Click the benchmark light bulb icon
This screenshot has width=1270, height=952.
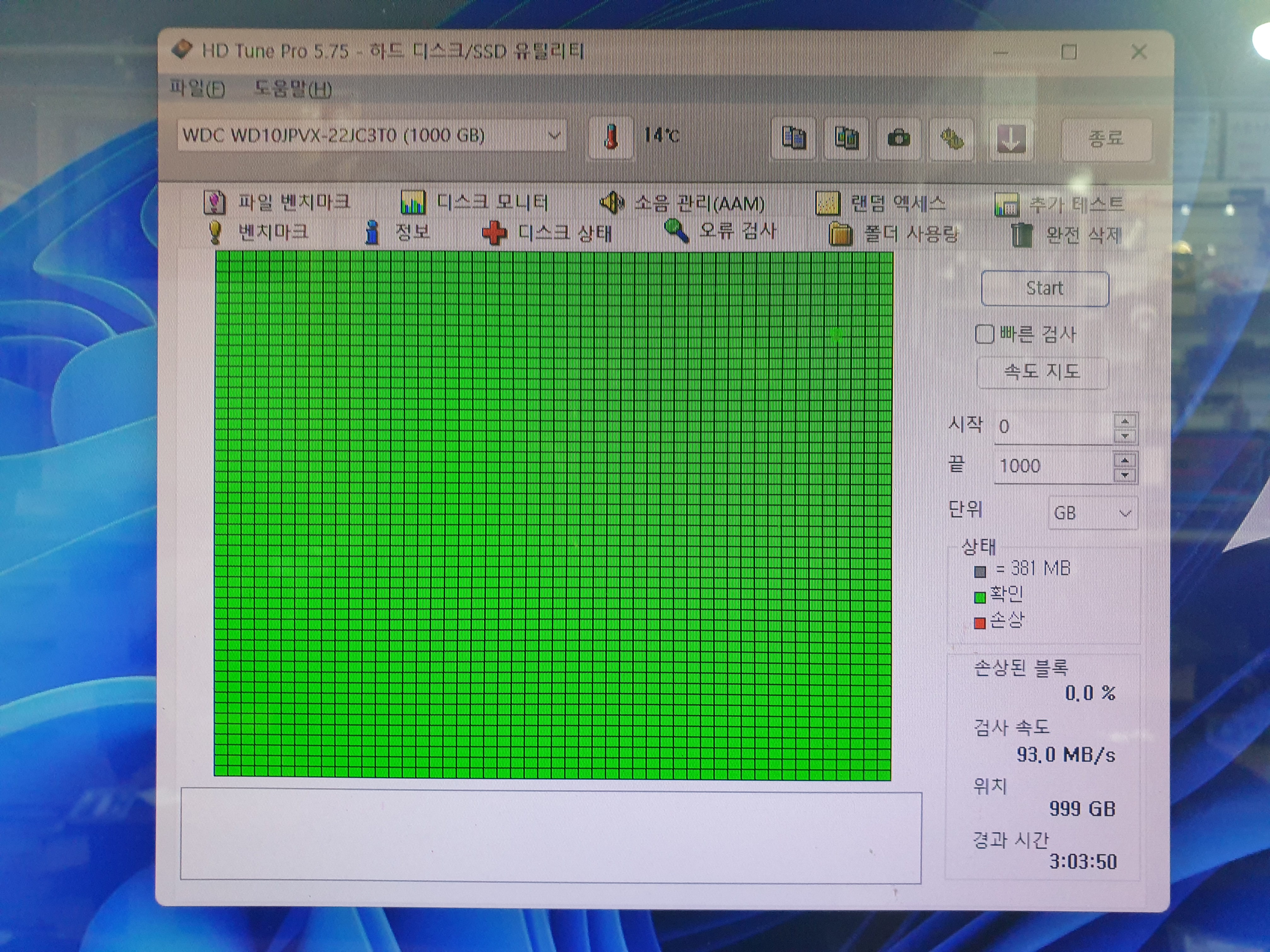tap(215, 232)
